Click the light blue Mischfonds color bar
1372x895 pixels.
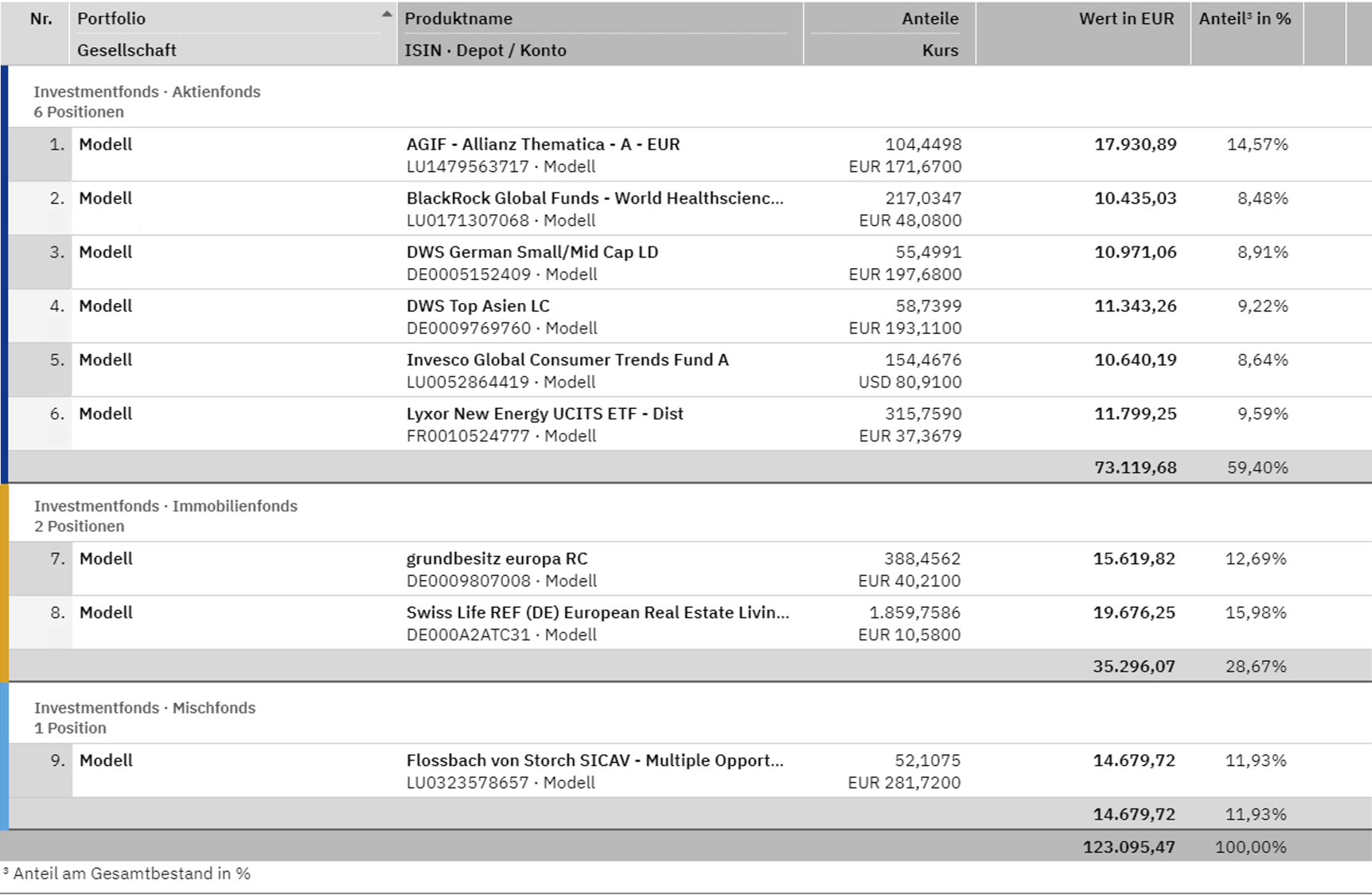4,756
